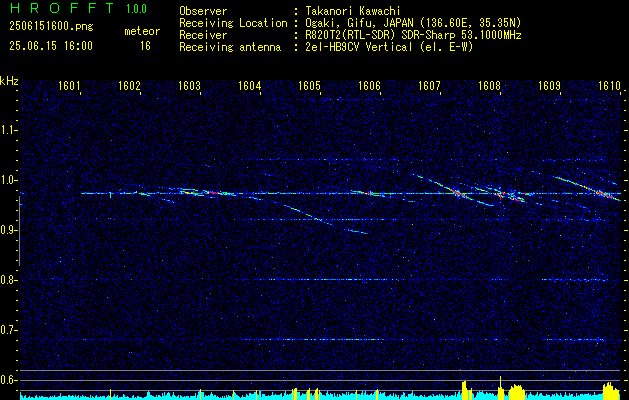Click the 1603 time axis label
This screenshot has height=400, width=629.
coord(190,85)
